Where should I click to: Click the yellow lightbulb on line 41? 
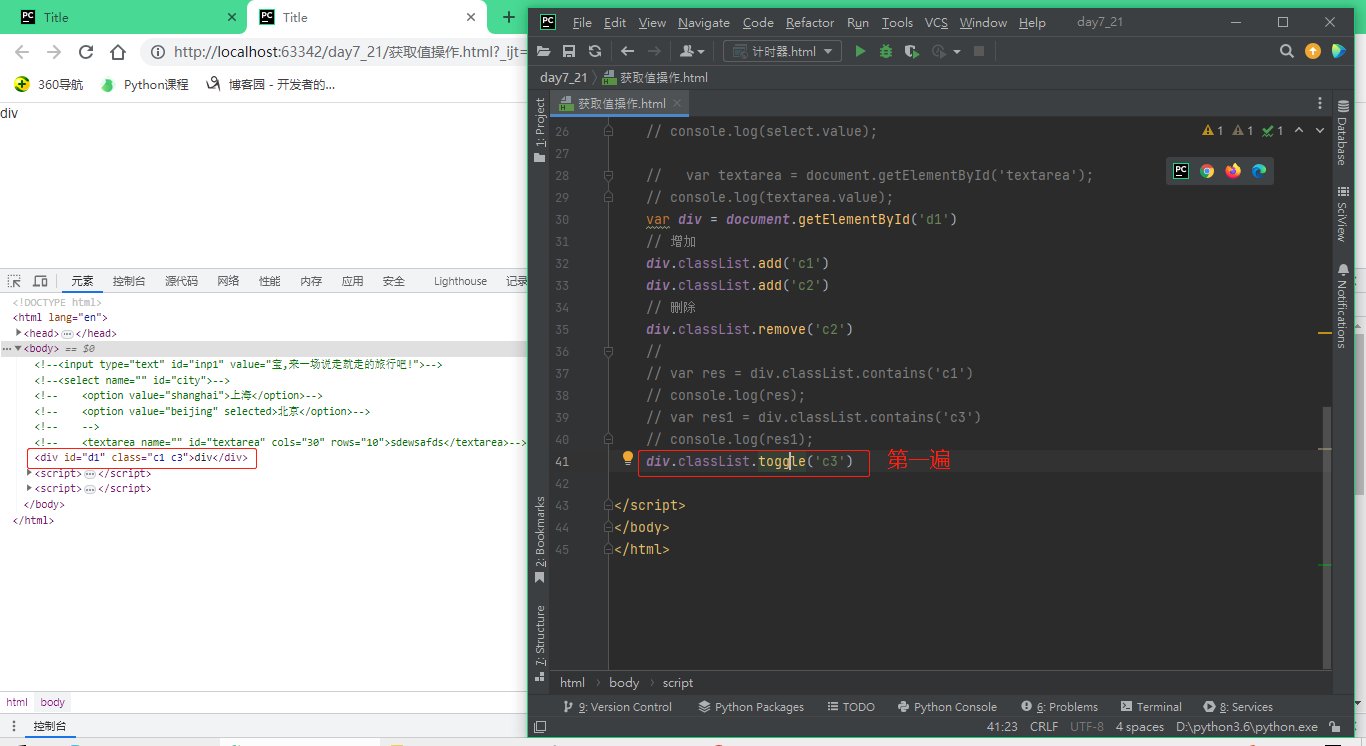click(628, 459)
